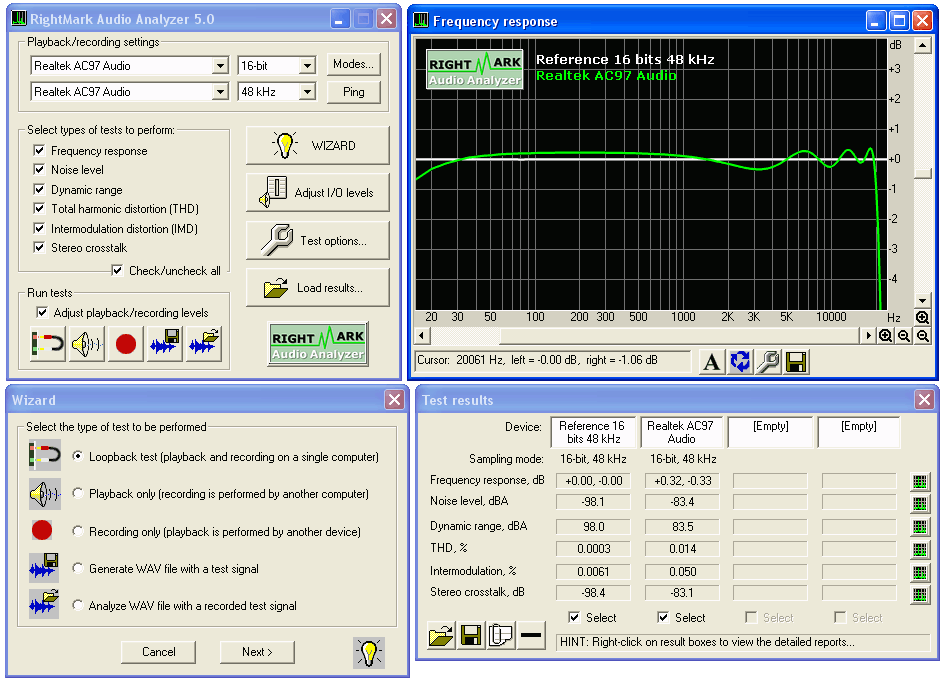The width and height of the screenshot is (946, 686).
Task: Click the Modes button
Action: pos(353,65)
